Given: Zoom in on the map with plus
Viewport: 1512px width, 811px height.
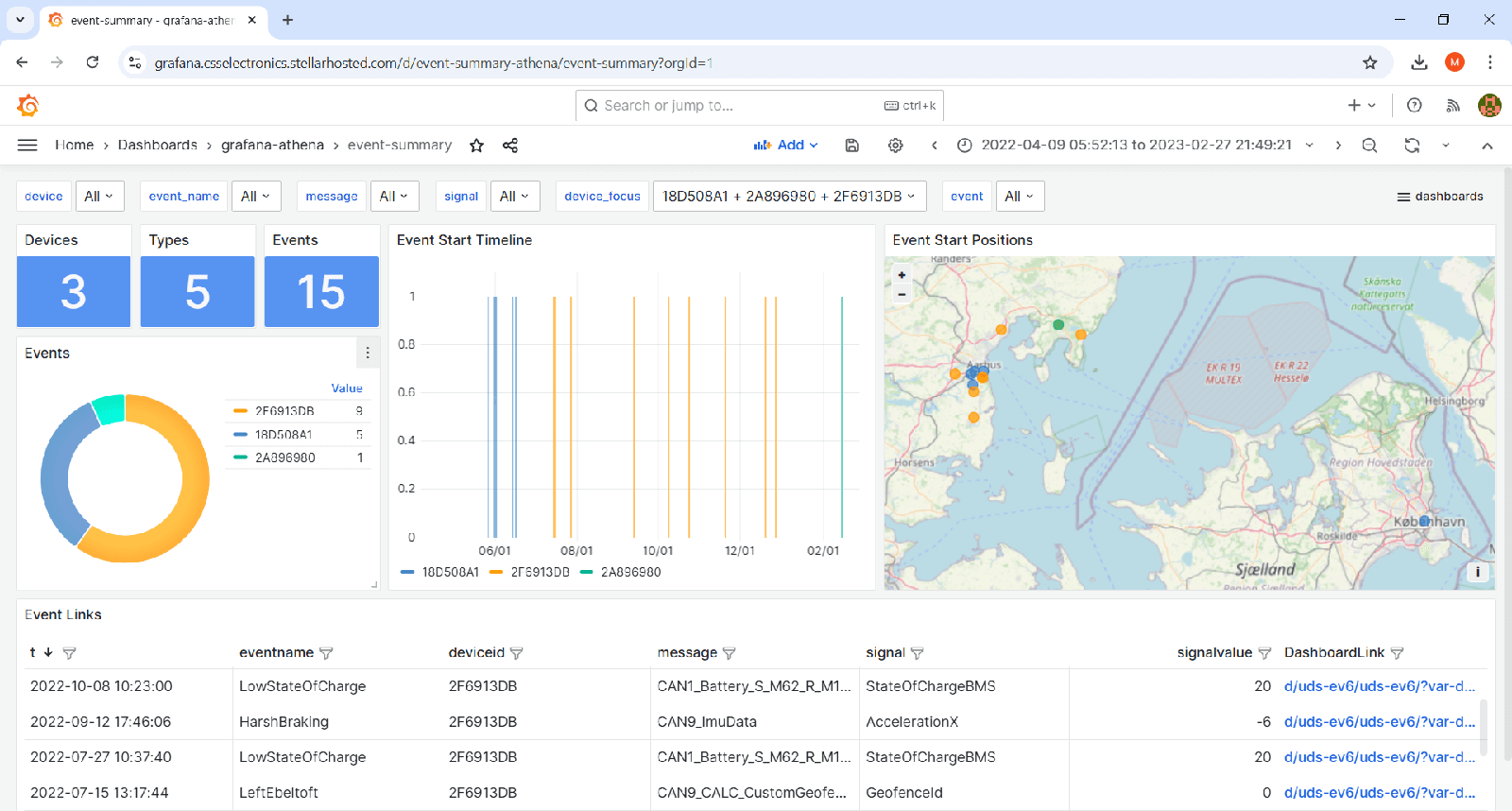Looking at the screenshot, I should [x=902, y=275].
